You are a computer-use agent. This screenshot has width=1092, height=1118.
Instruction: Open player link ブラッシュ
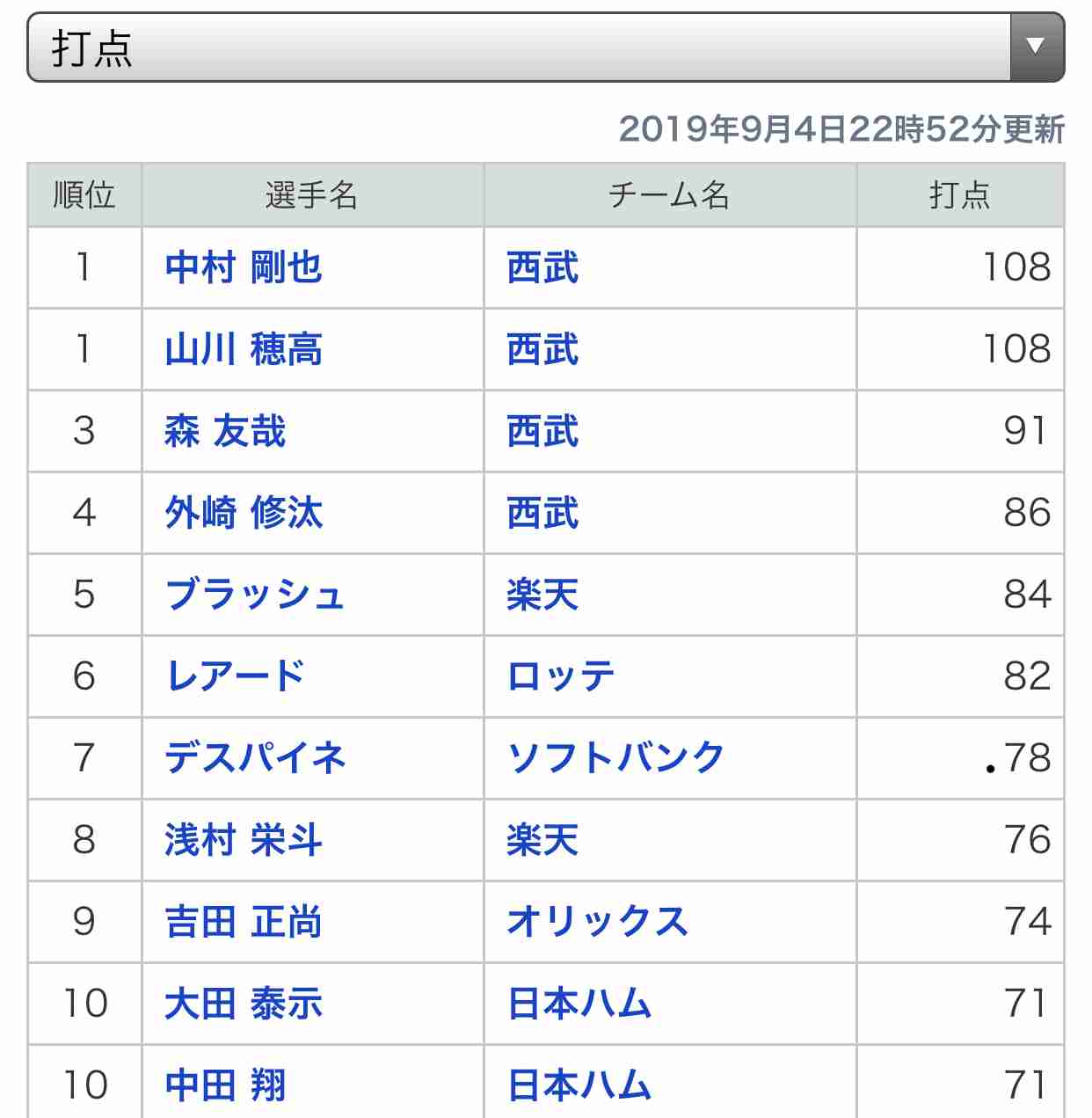click(x=254, y=595)
